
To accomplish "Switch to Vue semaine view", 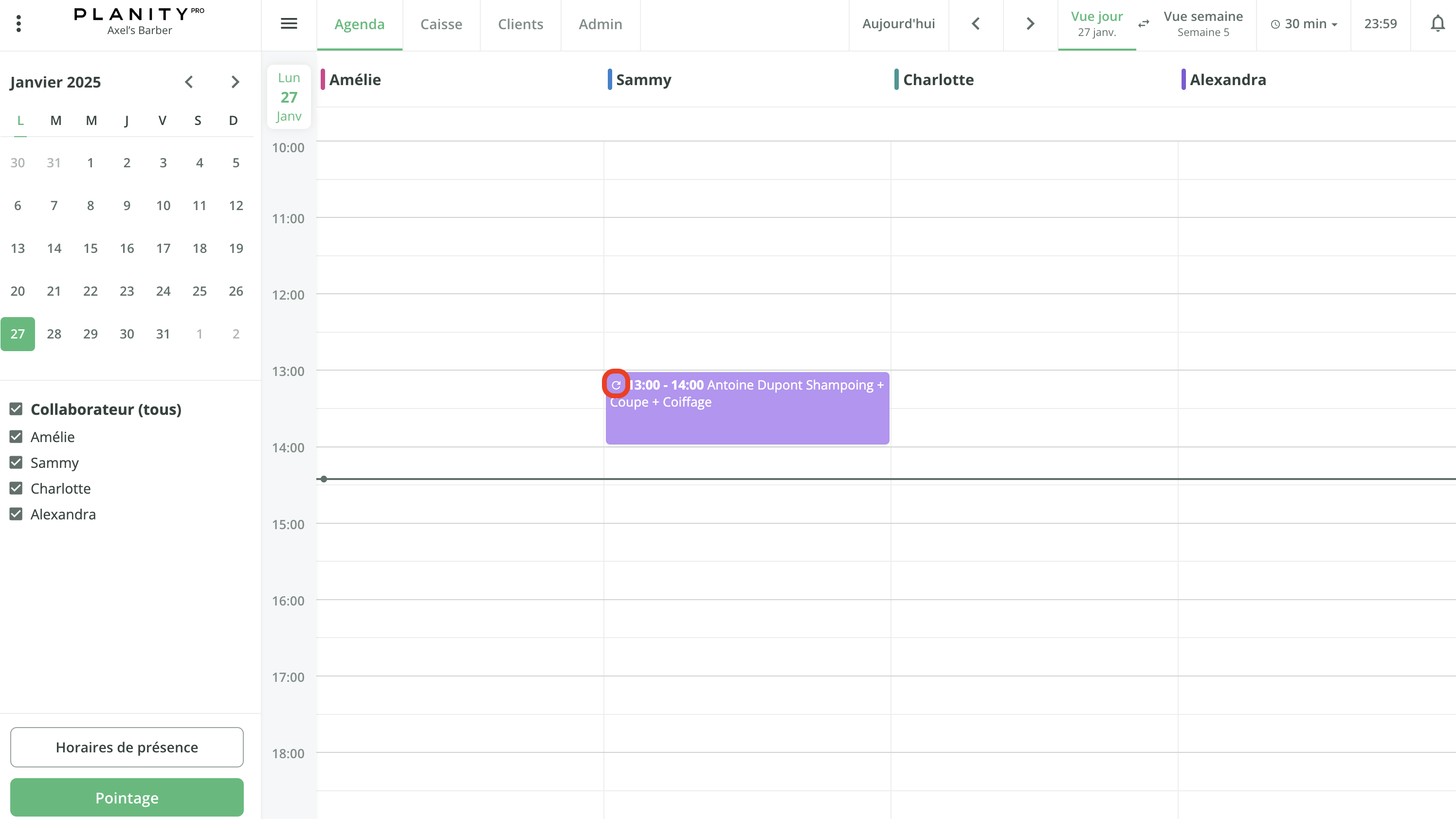I will (x=1203, y=24).
